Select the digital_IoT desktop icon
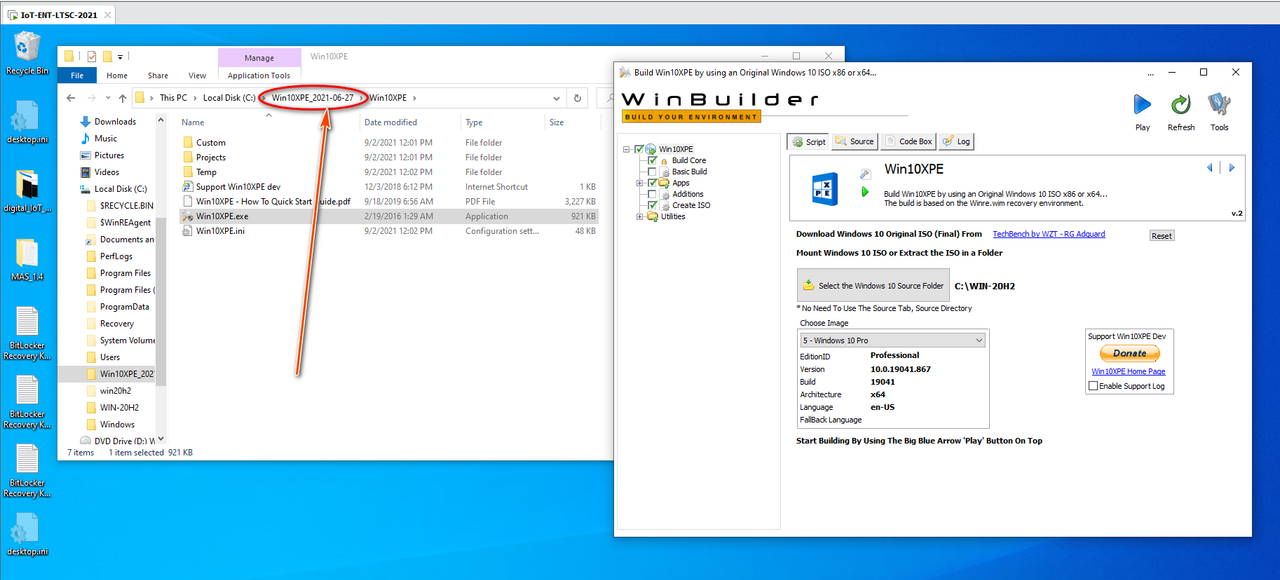1280x580 pixels. point(27,191)
